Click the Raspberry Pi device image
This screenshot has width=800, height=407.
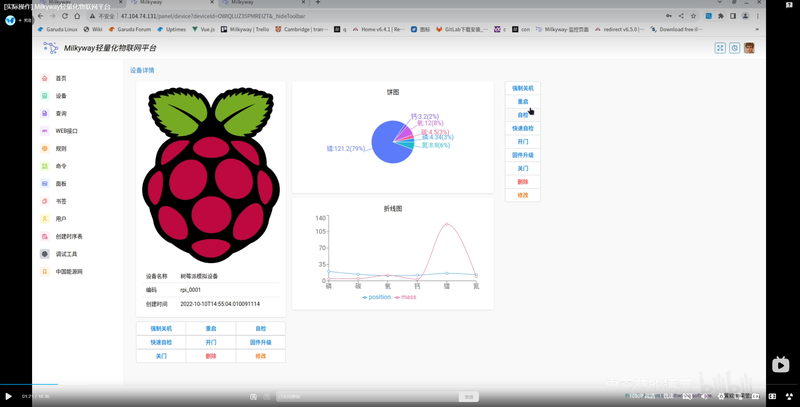211,174
